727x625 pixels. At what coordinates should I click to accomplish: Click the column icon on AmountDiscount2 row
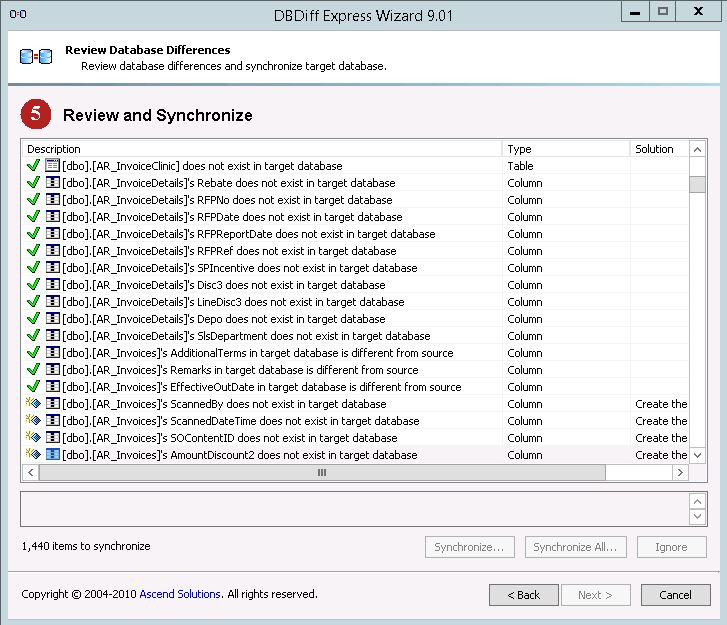[x=52, y=455]
